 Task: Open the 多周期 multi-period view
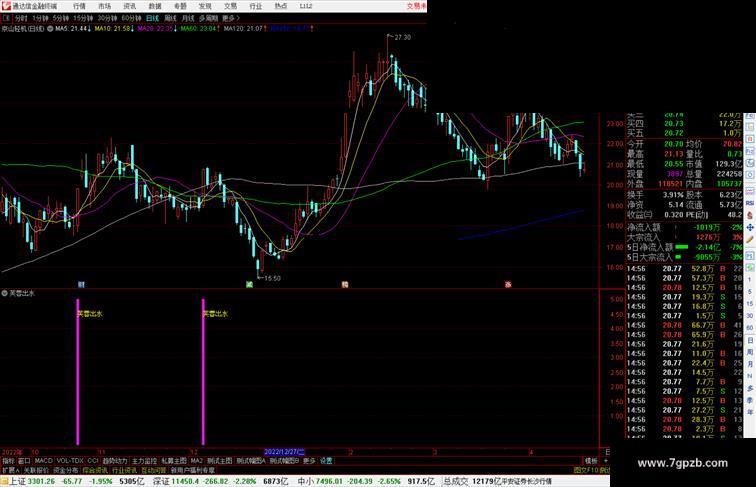pyautogui.click(x=208, y=18)
